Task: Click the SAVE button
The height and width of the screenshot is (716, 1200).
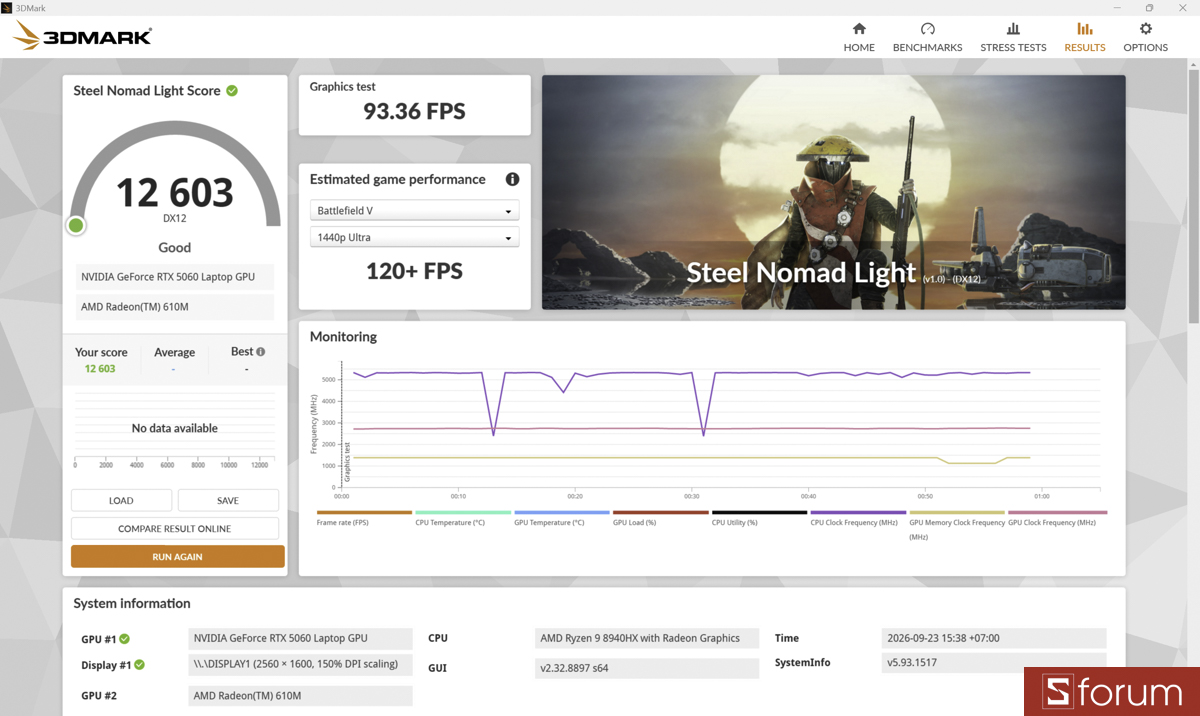Action: click(228, 500)
